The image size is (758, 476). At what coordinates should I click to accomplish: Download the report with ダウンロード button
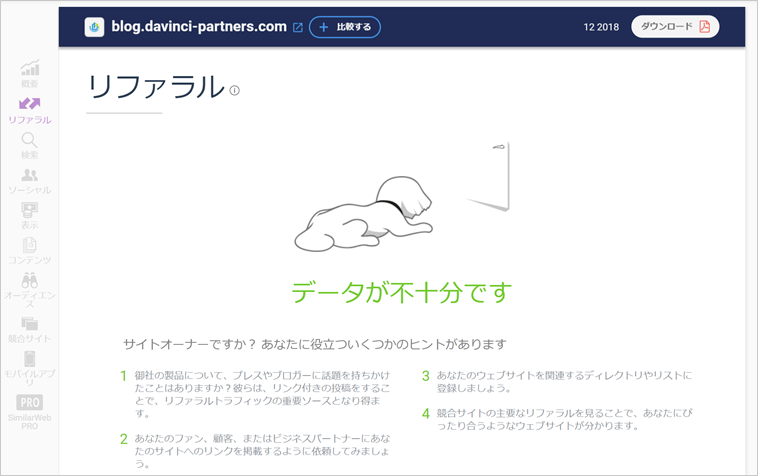point(675,27)
